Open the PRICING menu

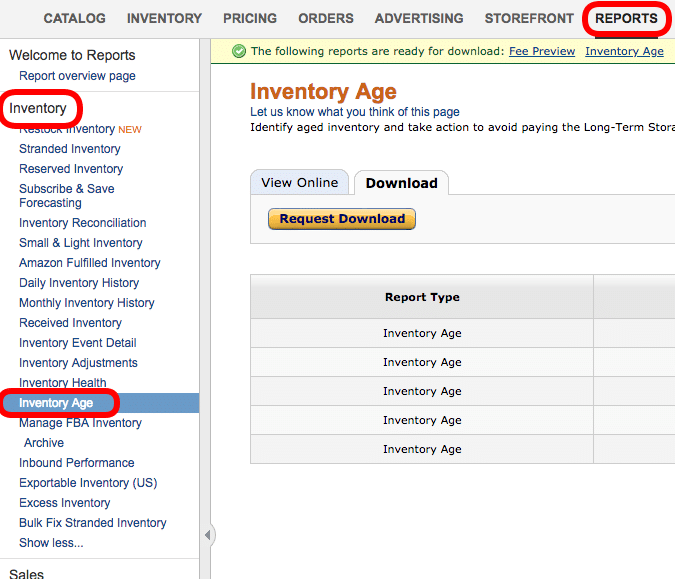tap(250, 19)
